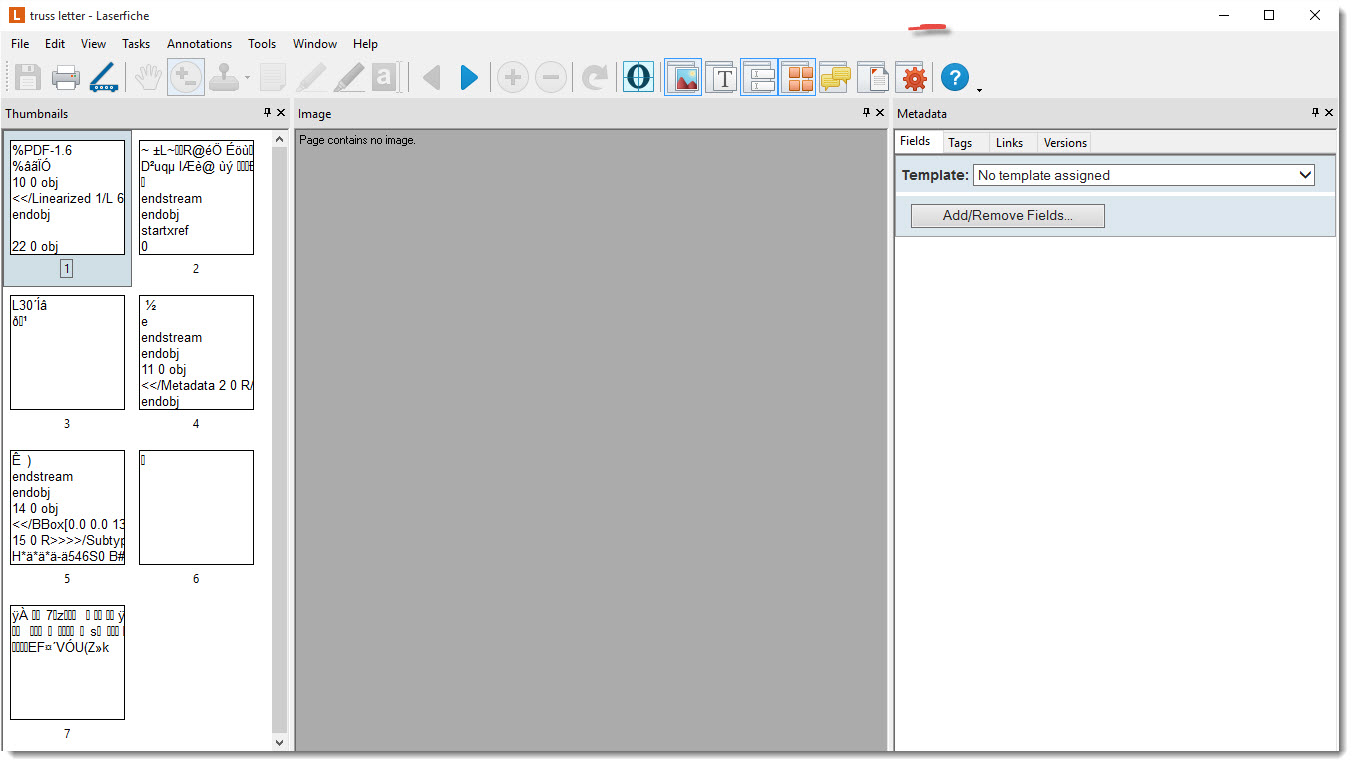1354x766 pixels.
Task: Open the help question mark icon
Action: (955, 77)
